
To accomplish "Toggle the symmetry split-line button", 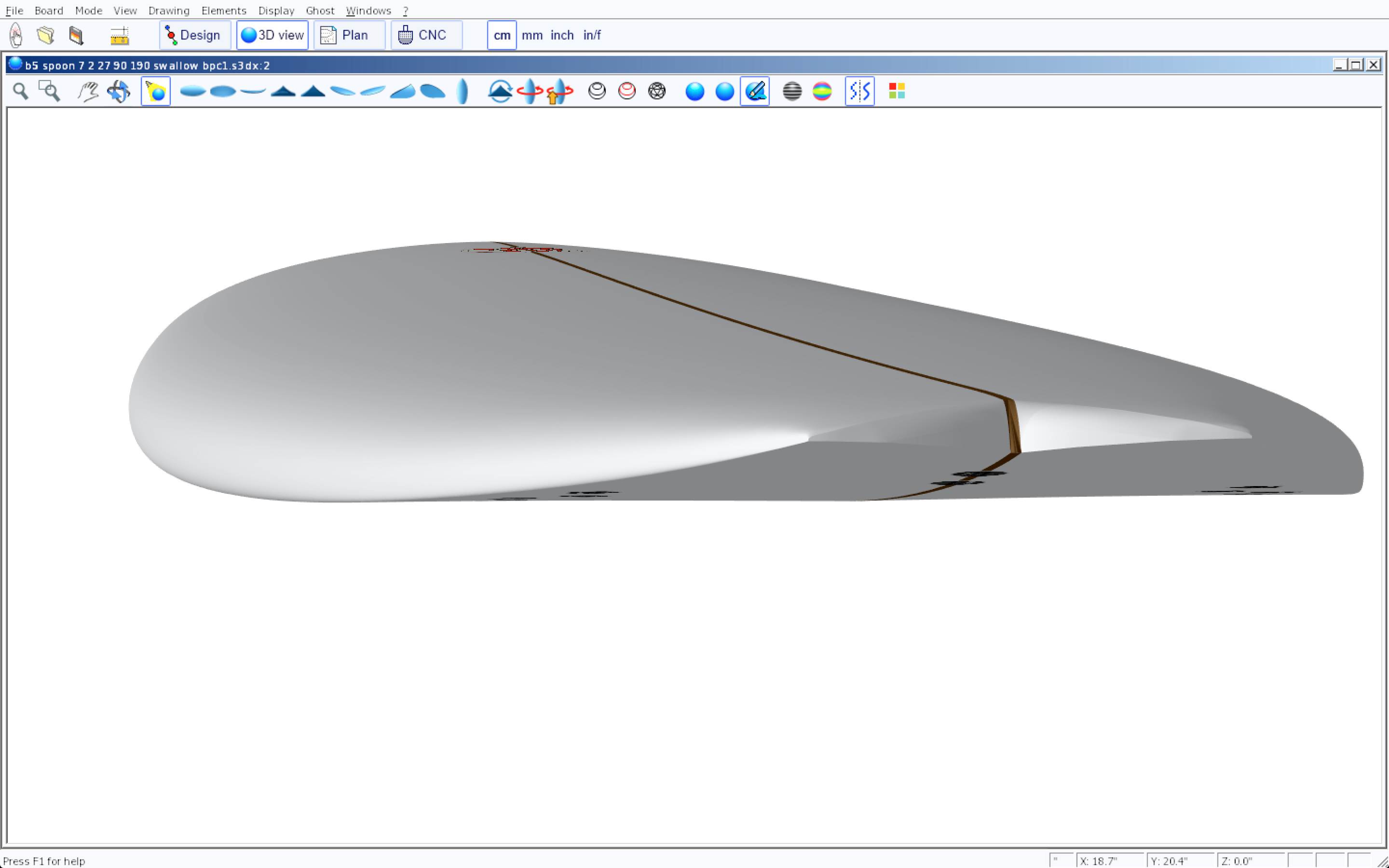I will coord(859,91).
